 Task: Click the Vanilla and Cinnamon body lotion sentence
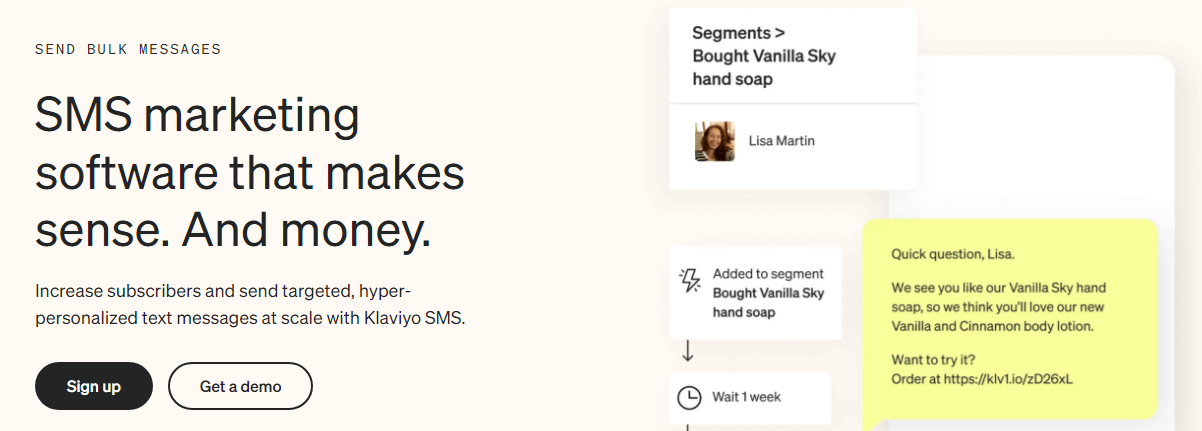pyautogui.click(x=993, y=326)
